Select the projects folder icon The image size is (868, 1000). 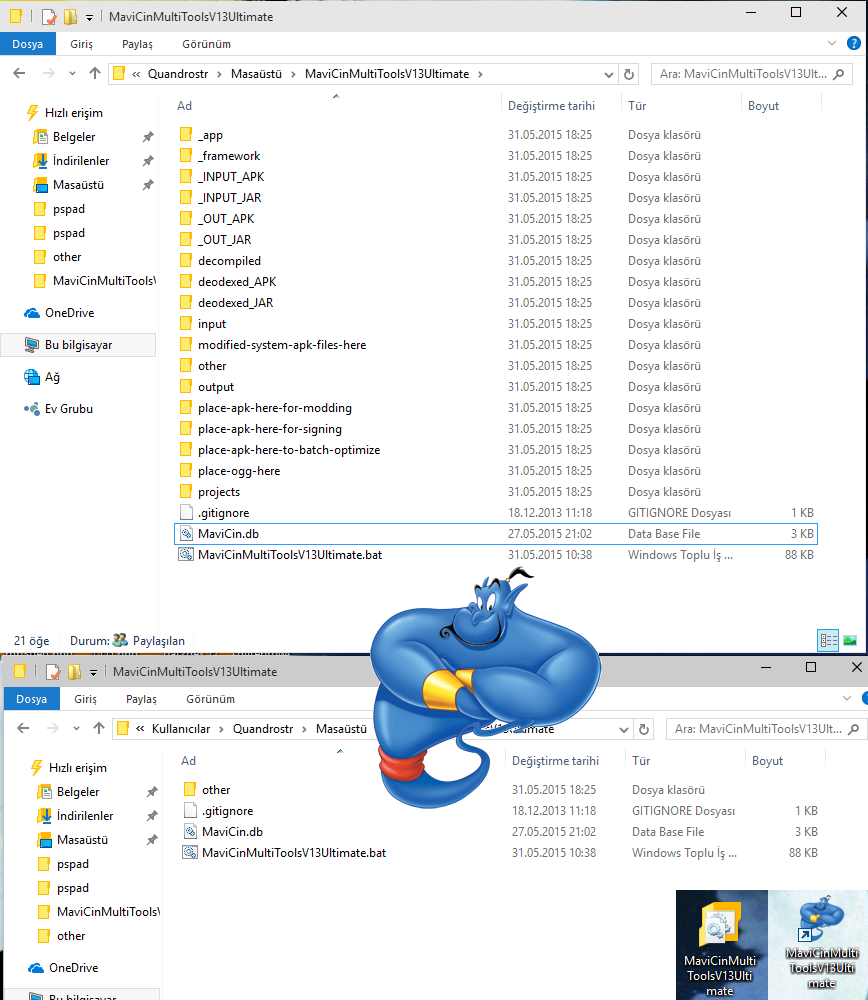pos(186,492)
